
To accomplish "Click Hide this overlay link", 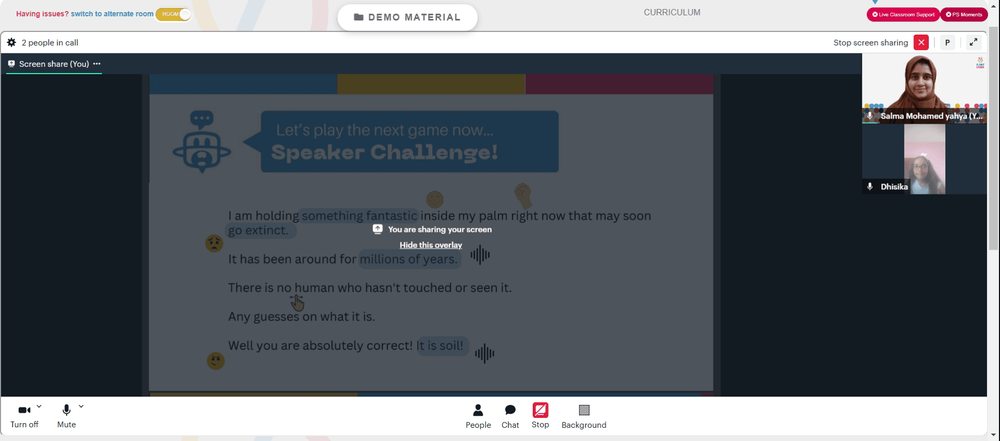I will [430, 245].
